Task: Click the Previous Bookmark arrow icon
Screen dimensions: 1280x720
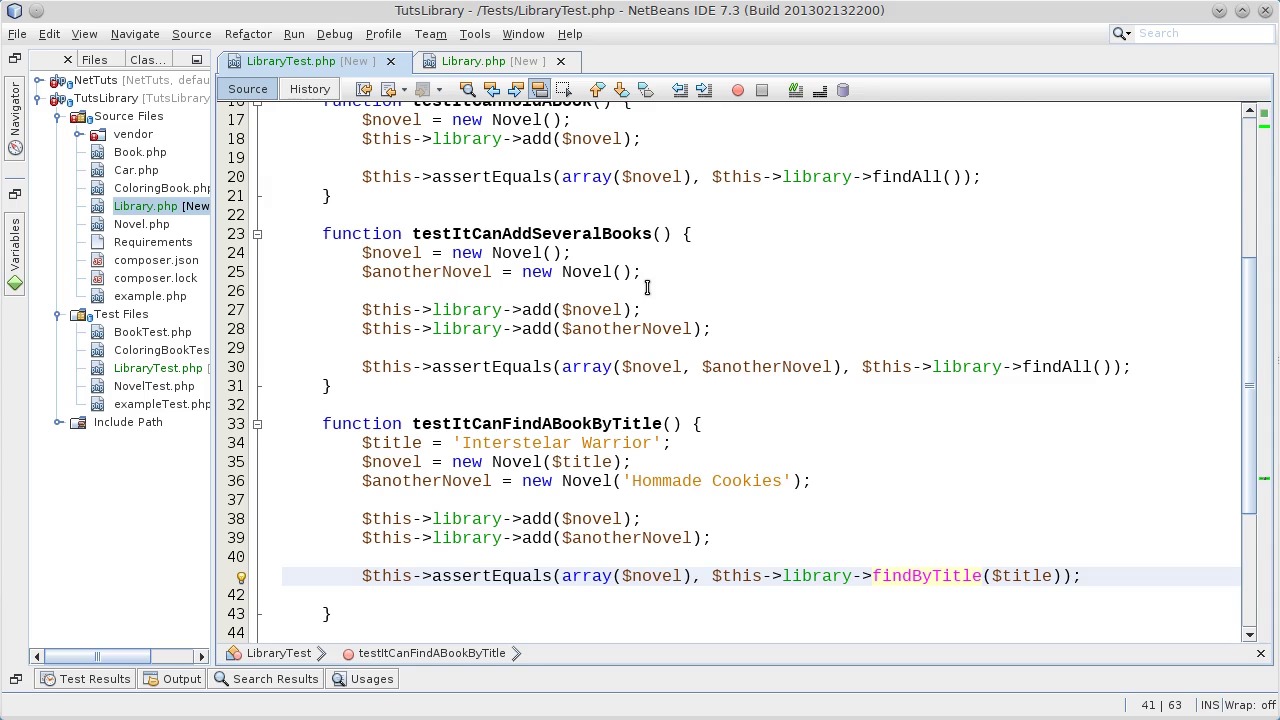Action: (597, 90)
